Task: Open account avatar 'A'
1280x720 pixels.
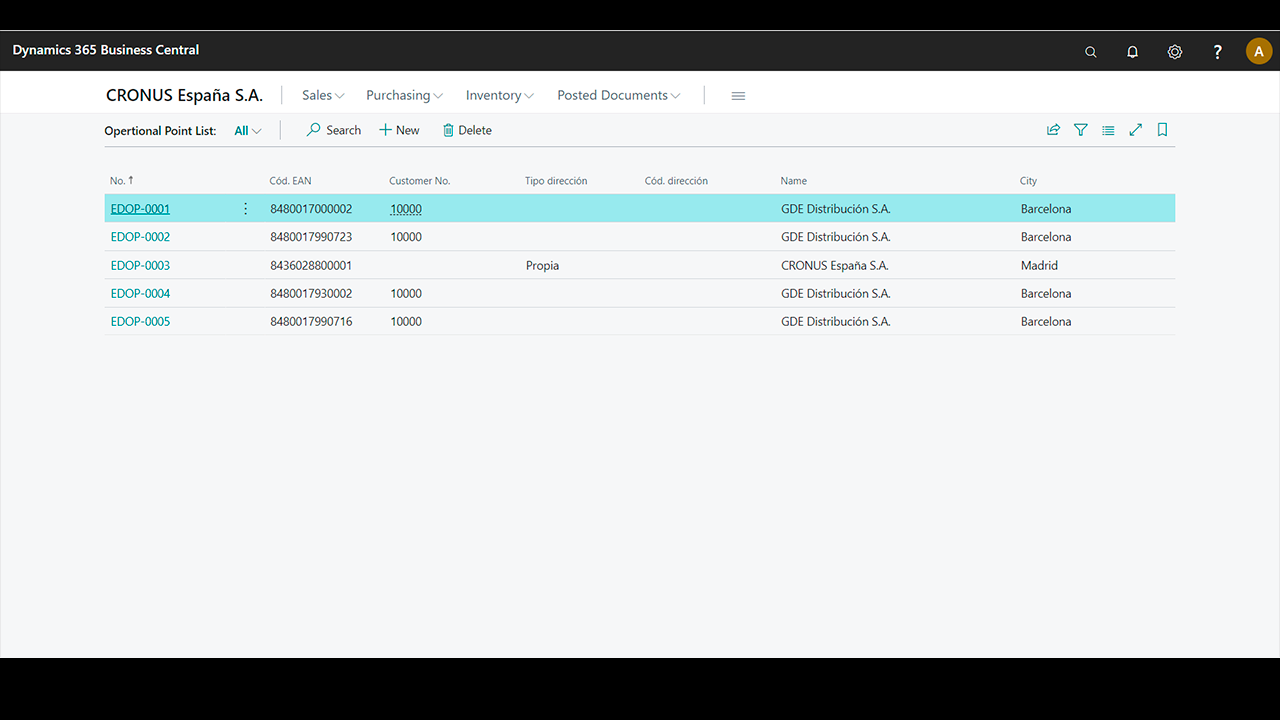Action: [1259, 51]
